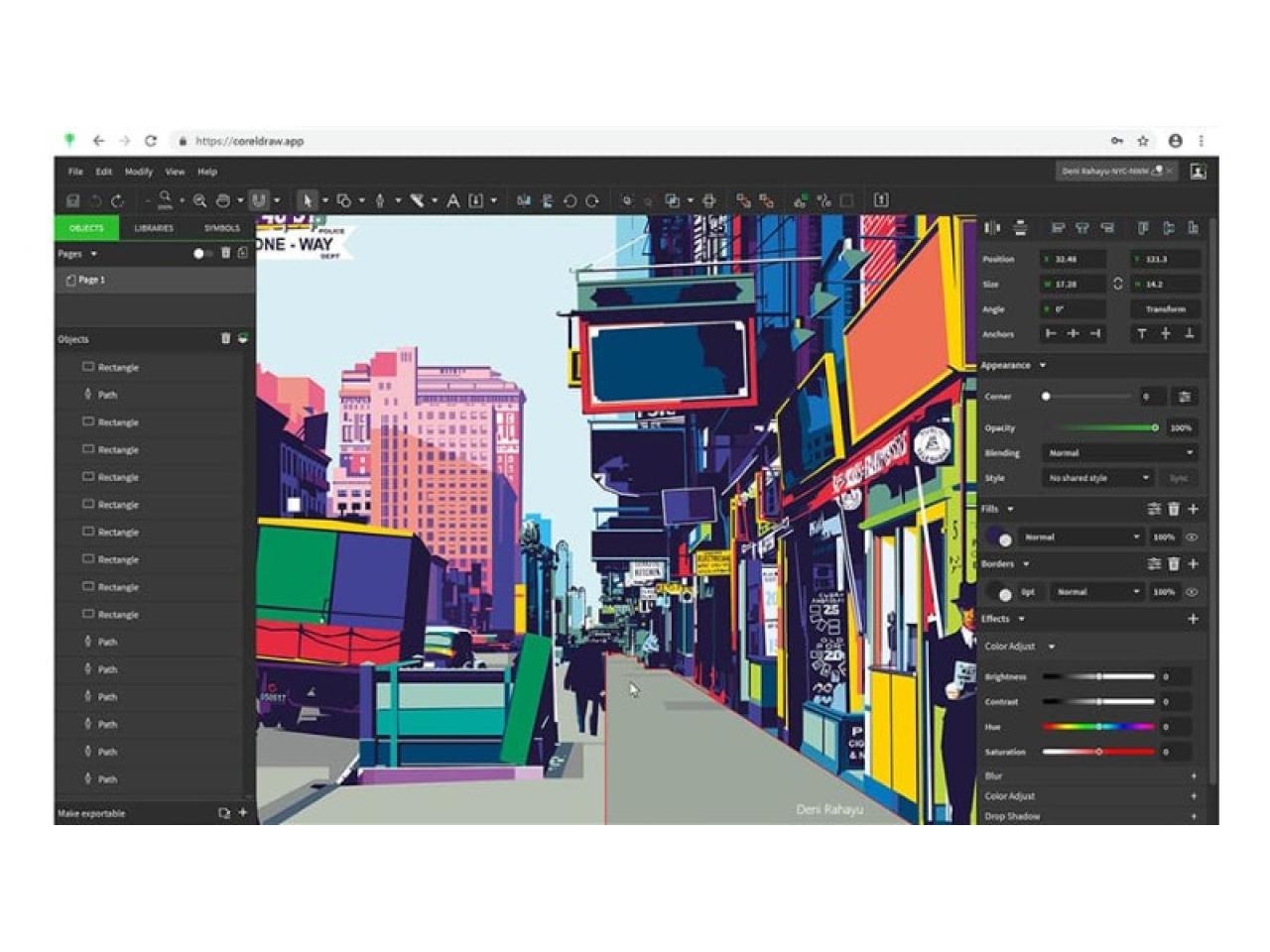Image resolution: width=1270 pixels, height=952 pixels.
Task: Click the Place image tool icon
Action: 476,200
